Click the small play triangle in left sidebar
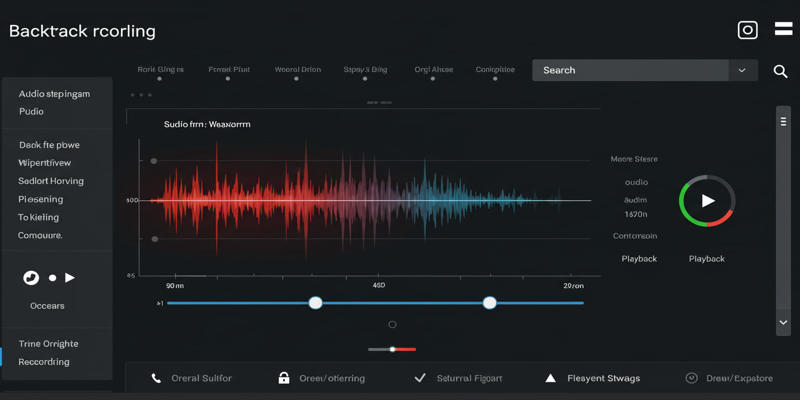 (x=70, y=278)
